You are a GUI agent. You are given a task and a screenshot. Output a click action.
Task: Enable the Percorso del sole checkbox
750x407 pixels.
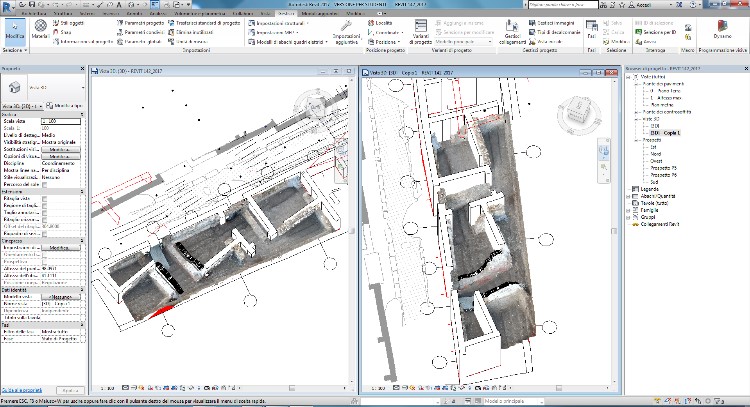[45, 183]
